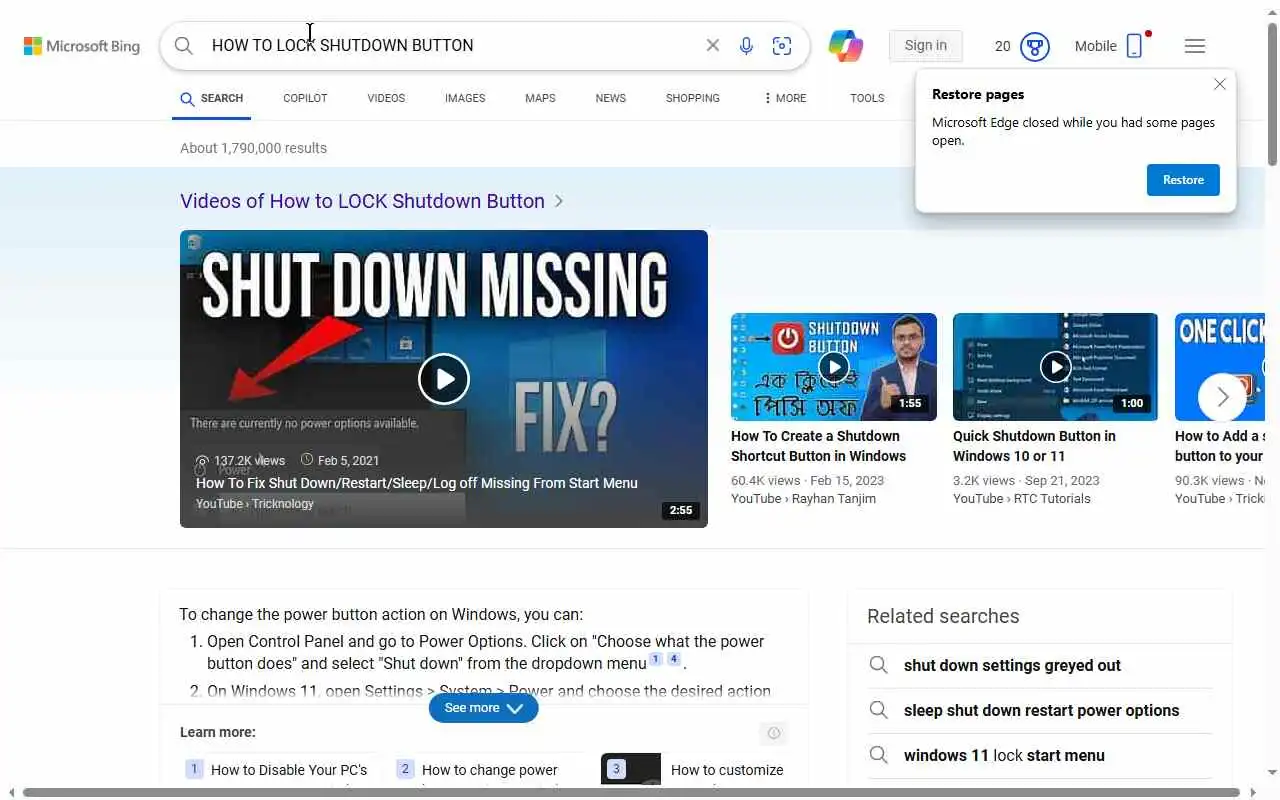Screen dimensions: 1280x800
Task: Click About 1,790,000 results text
Action: (253, 148)
